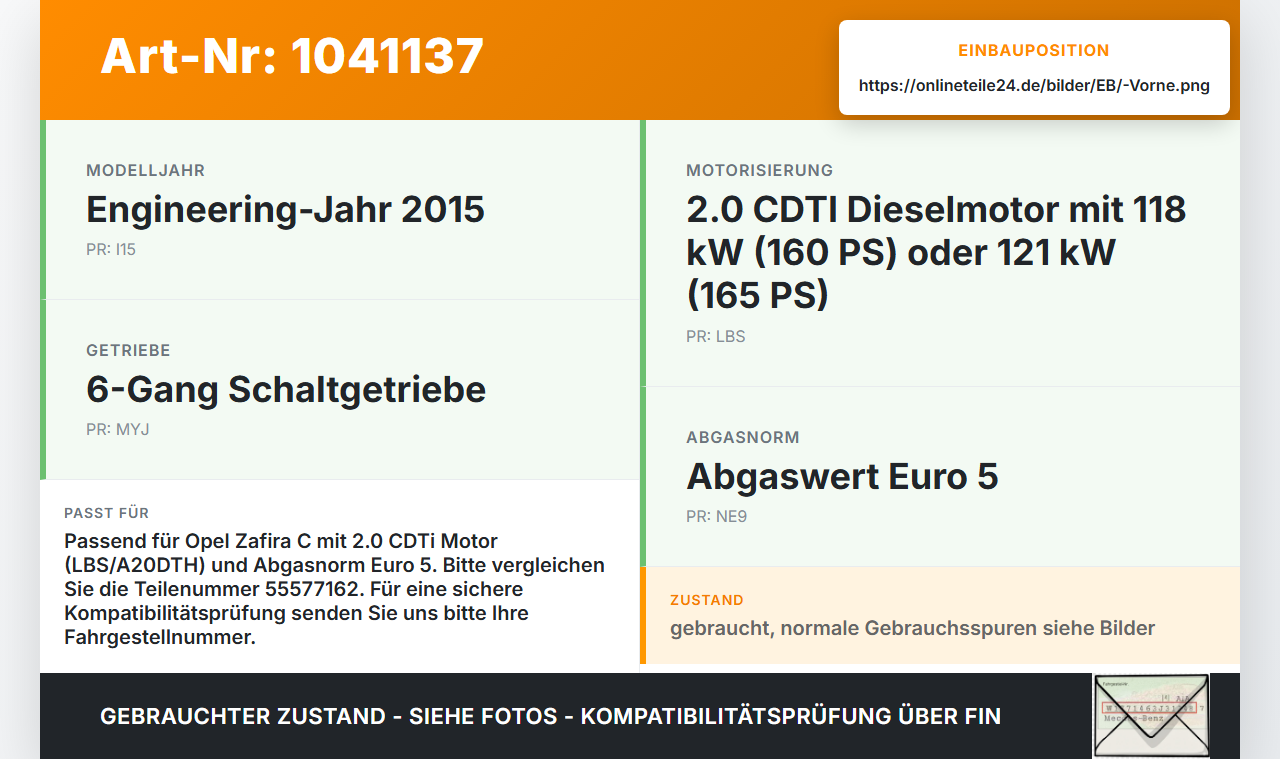Select the PR: LBS code
Image resolution: width=1280 pixels, height=760 pixels.
716,337
